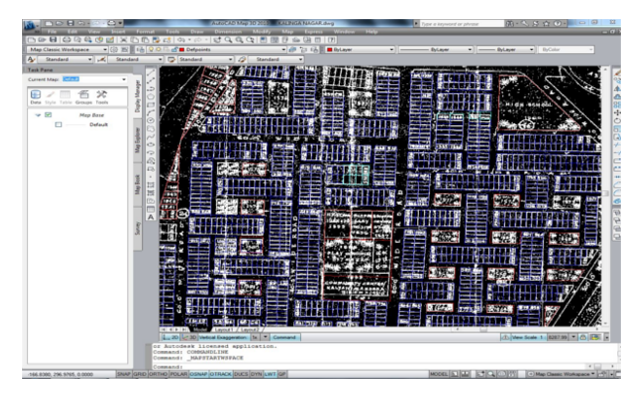Click the Cut scissors icon in the toolbar

[x=123, y=40]
